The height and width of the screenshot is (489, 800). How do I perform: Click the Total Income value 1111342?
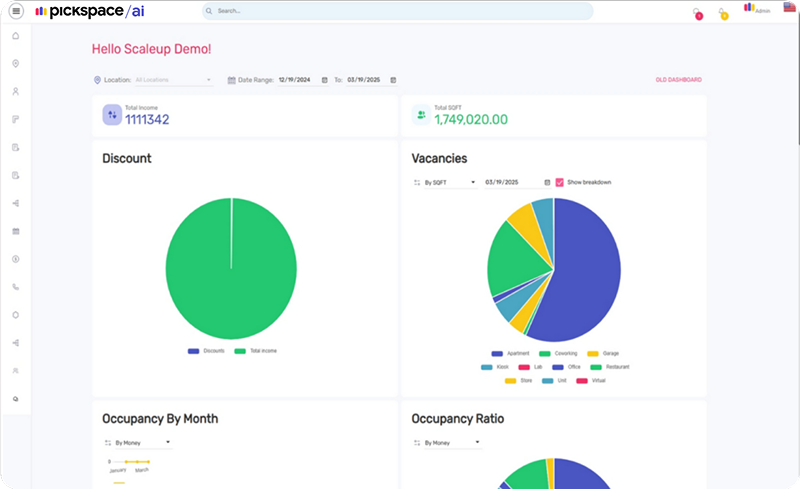click(147, 119)
